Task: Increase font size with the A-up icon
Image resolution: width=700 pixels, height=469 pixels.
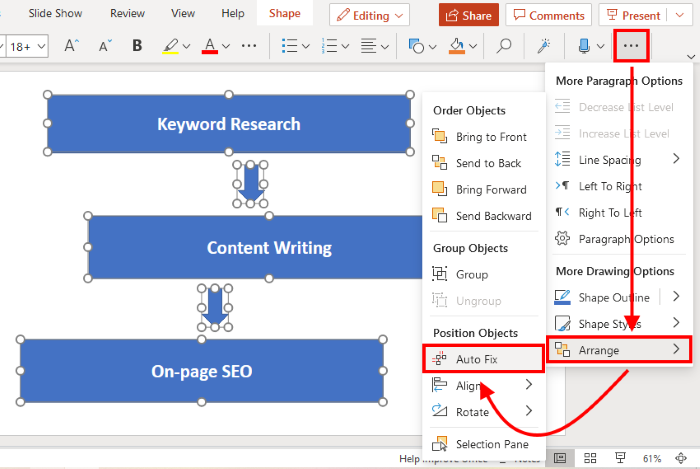Action: pos(71,46)
